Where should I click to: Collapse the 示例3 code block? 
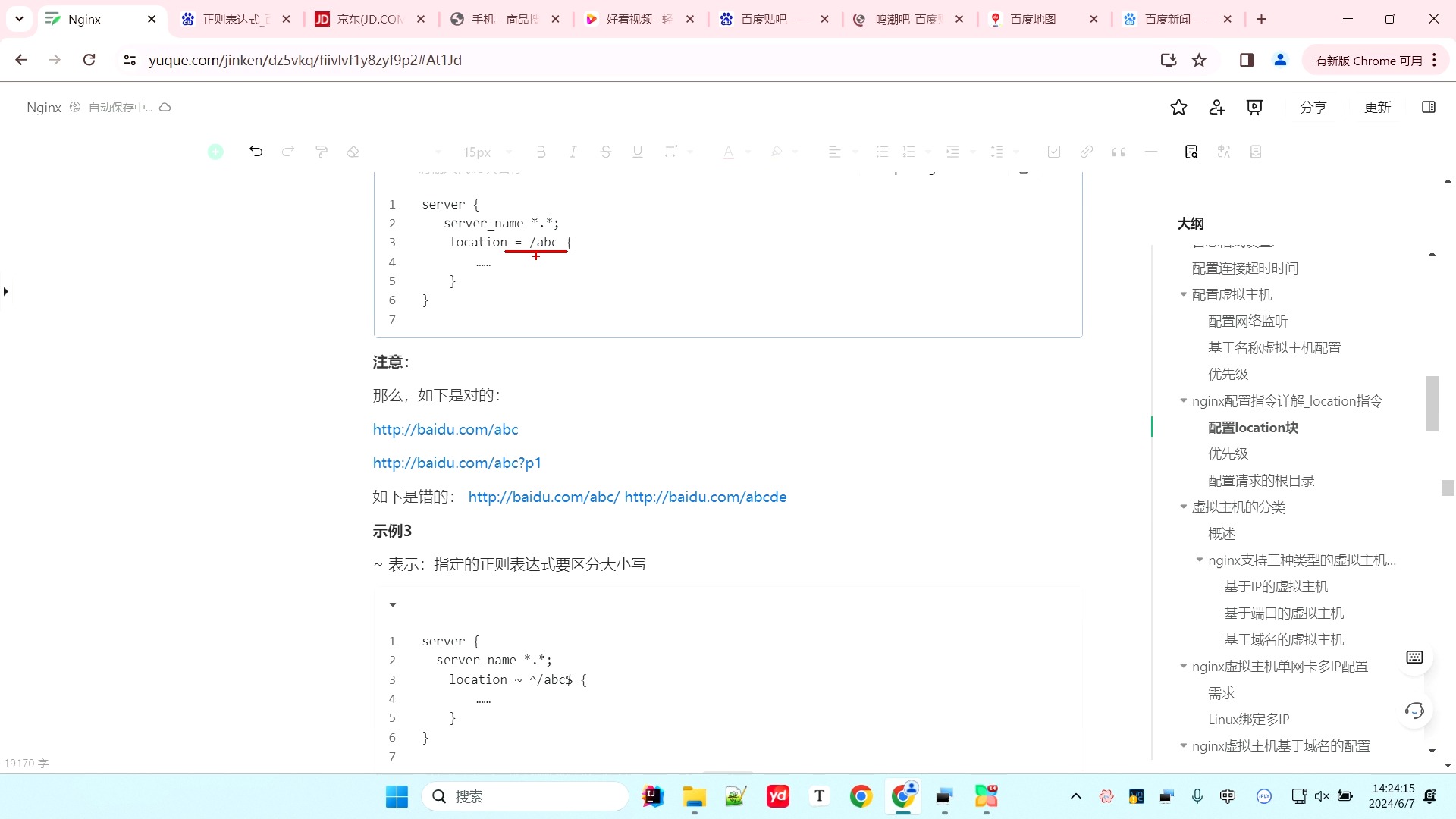pyautogui.click(x=393, y=605)
